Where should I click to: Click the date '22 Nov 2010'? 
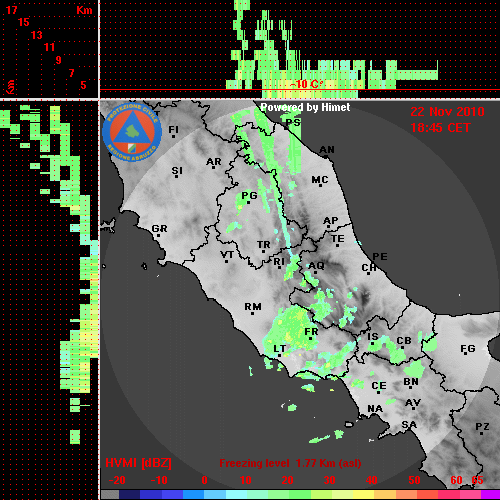tap(447, 112)
